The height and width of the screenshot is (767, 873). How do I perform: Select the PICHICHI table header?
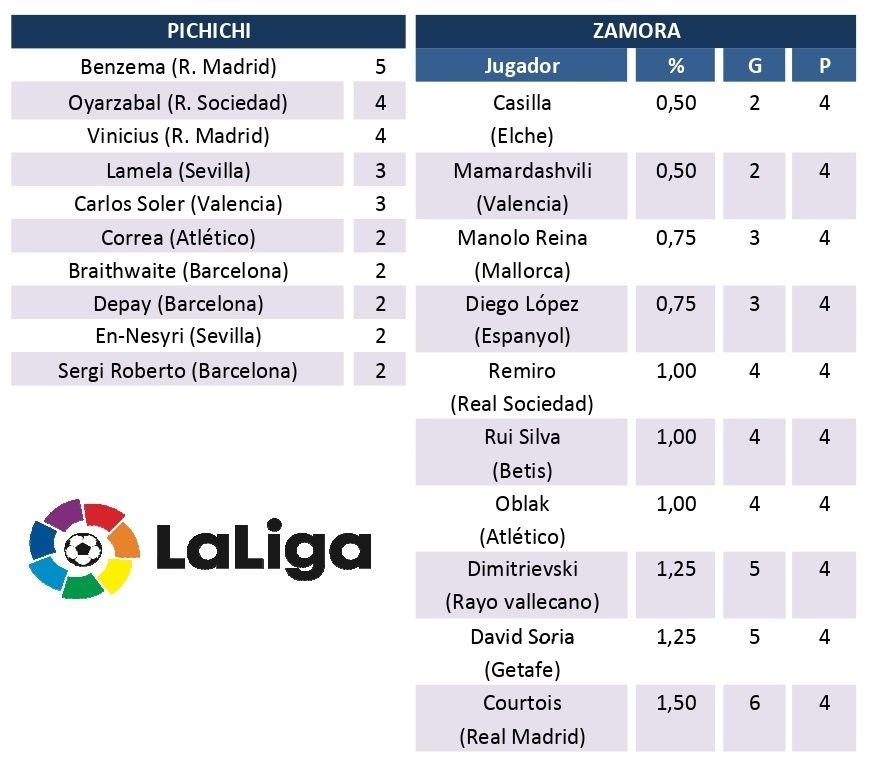tap(208, 31)
